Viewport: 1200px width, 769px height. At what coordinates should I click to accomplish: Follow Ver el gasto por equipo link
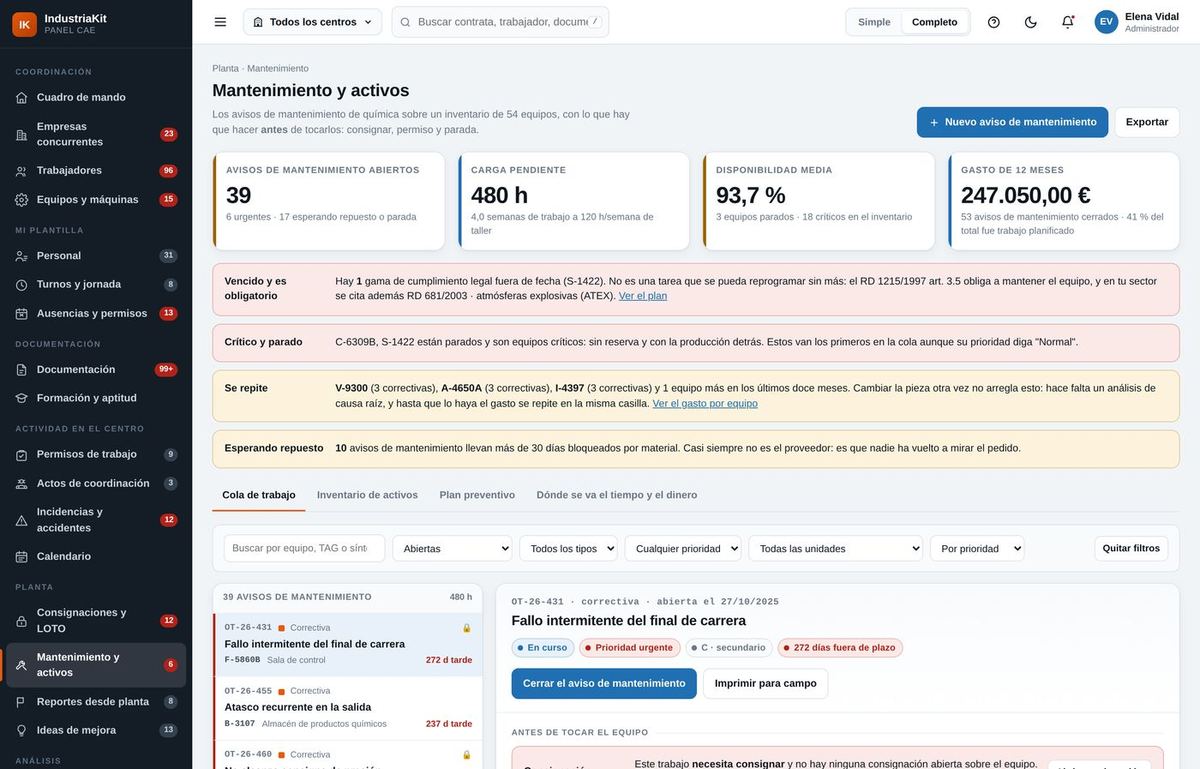point(705,404)
